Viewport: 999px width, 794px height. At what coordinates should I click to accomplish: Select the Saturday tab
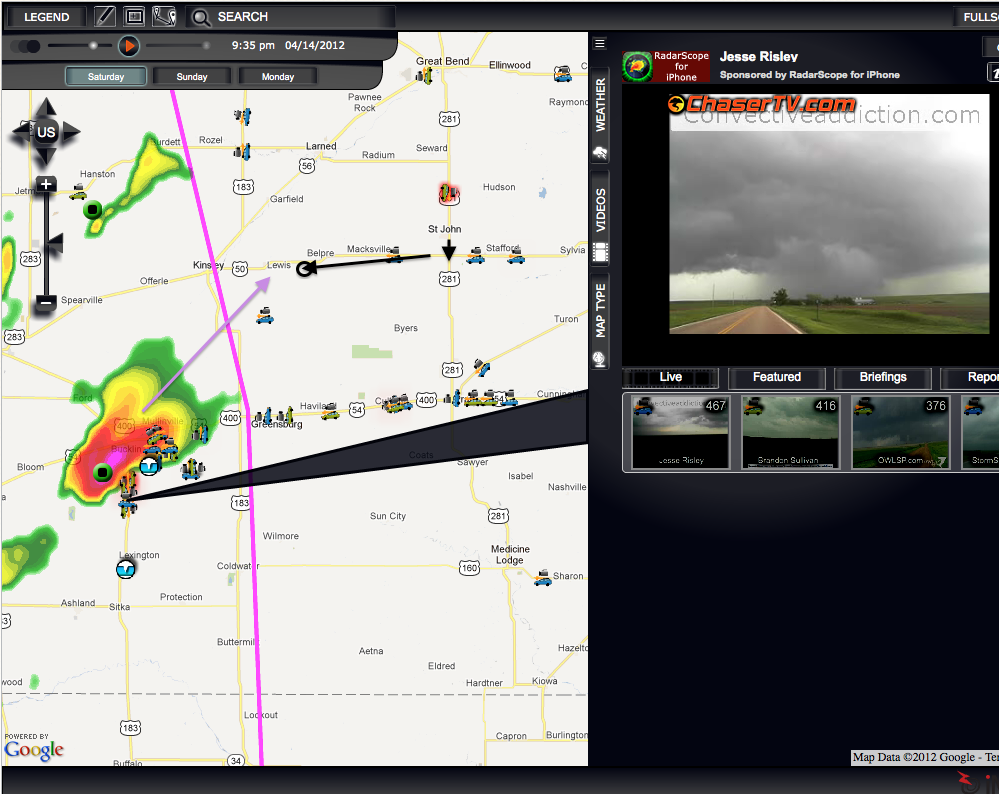pyautogui.click(x=106, y=76)
